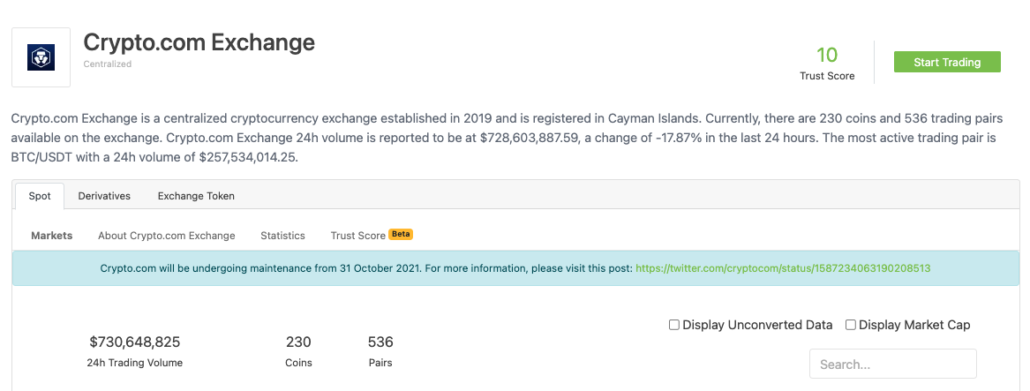Viewport: 1030px width, 391px height.
Task: Open the Statistics sub-tab
Action: click(x=282, y=235)
